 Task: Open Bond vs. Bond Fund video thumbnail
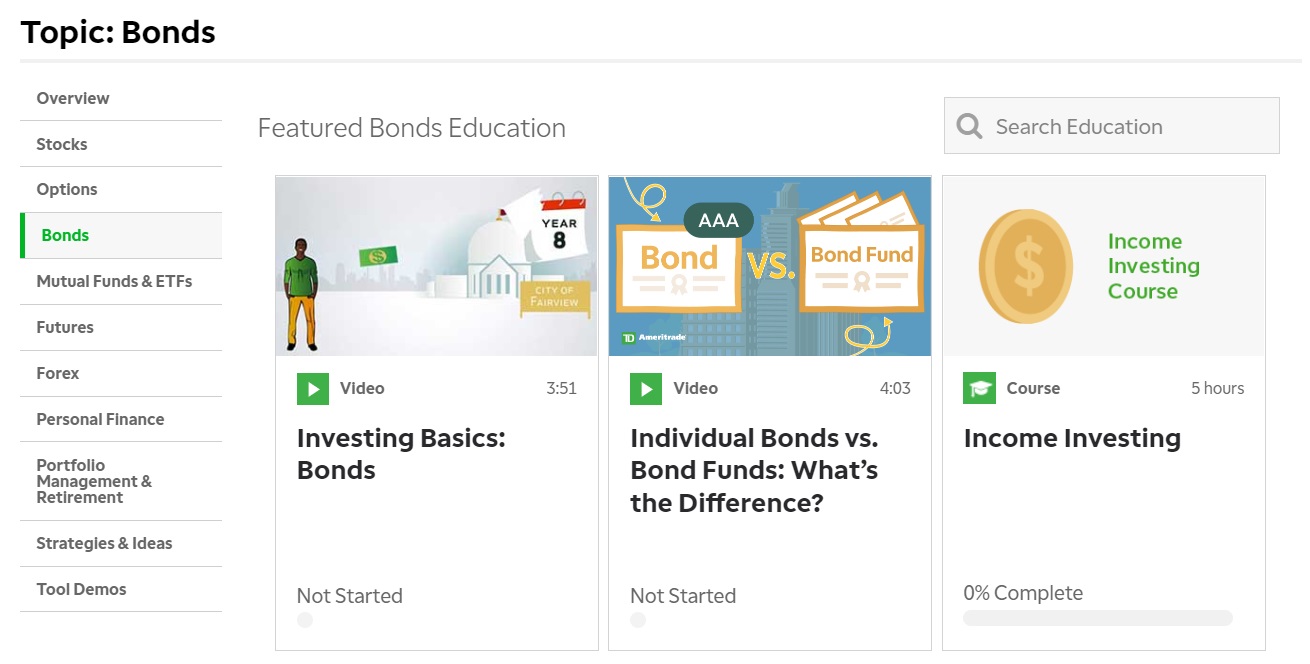(x=769, y=266)
